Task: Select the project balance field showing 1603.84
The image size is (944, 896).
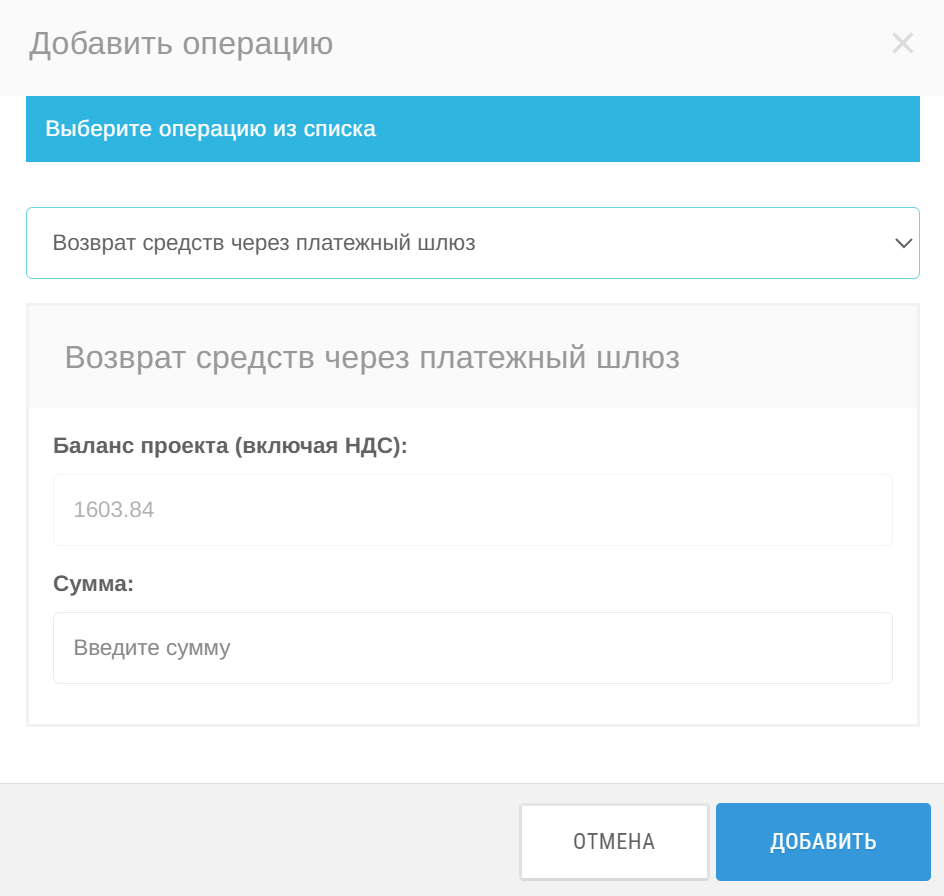Action: (473, 510)
